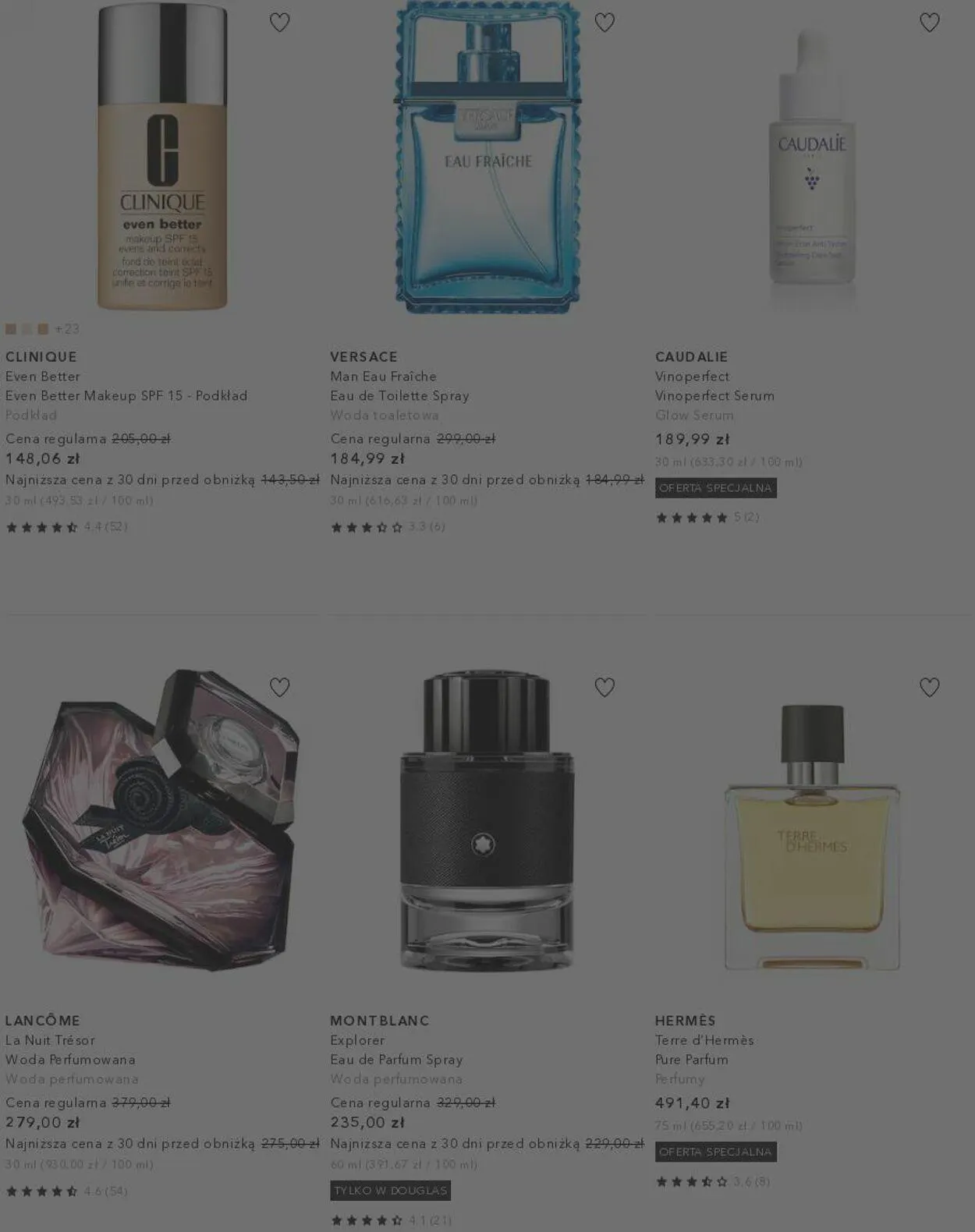
Task: Open Clinique foundation product image
Action: 162,156
